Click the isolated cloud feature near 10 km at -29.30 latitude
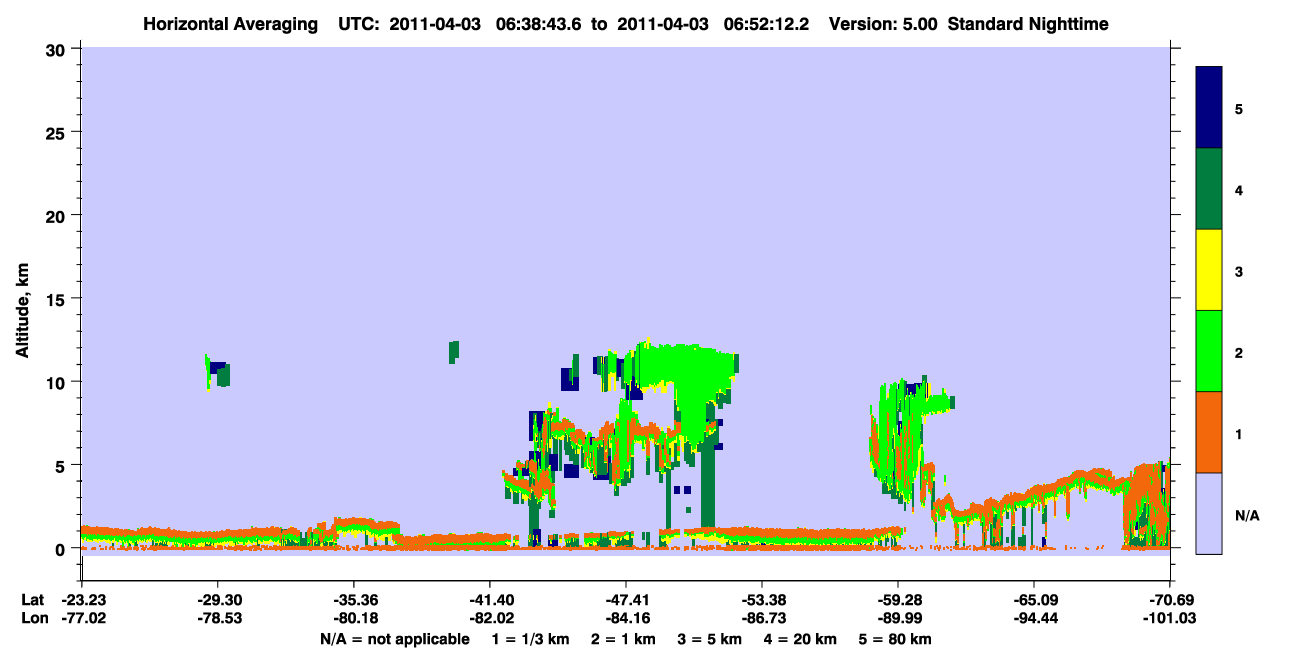Viewport: 1300px width, 667px height. (217, 372)
